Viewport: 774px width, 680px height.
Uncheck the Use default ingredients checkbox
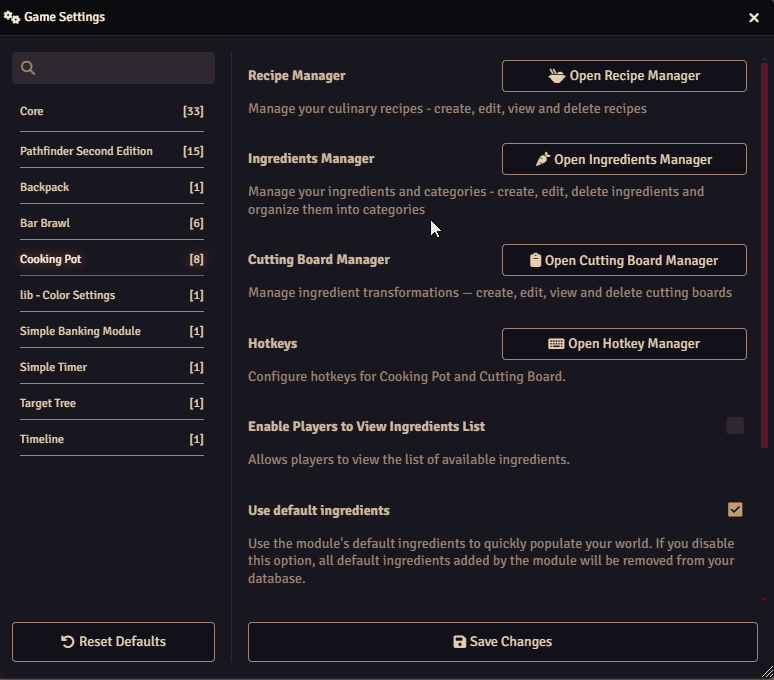click(735, 510)
